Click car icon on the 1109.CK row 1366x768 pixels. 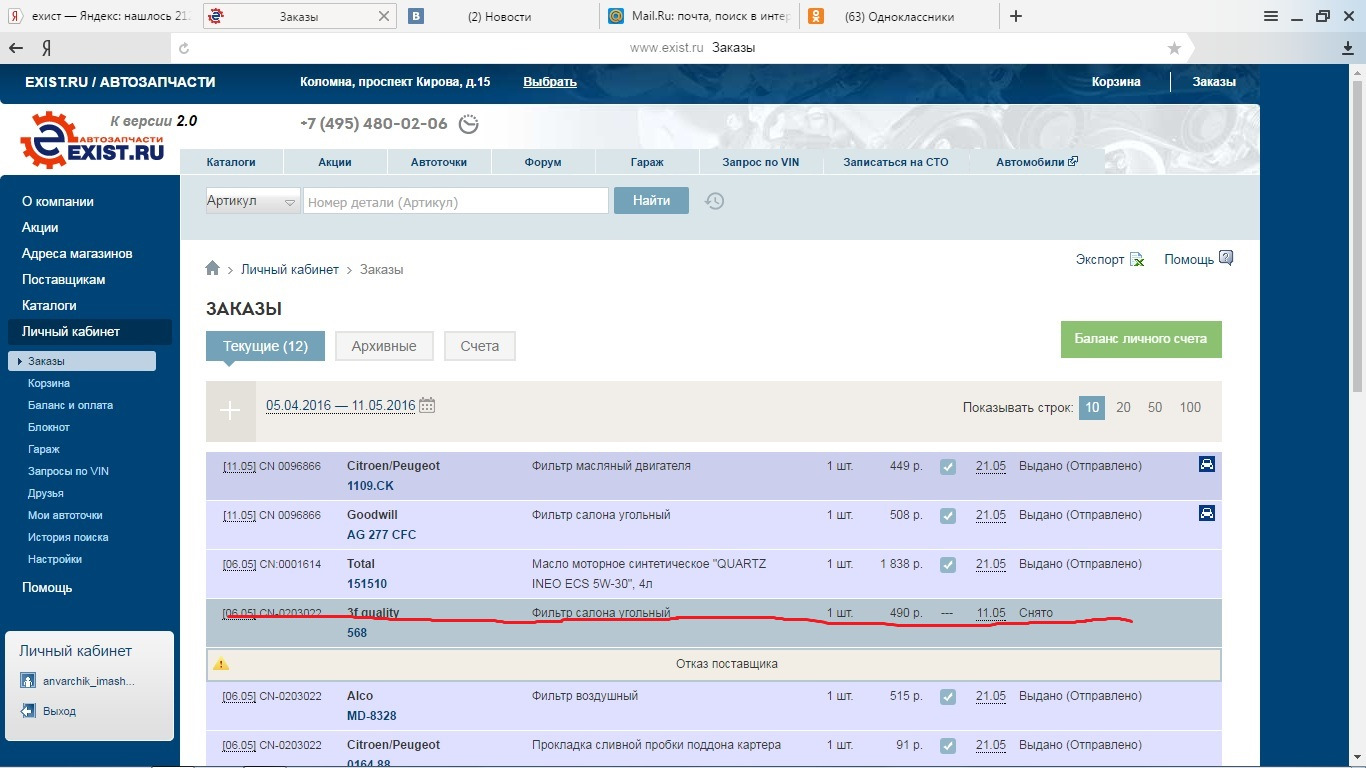[x=1207, y=464]
